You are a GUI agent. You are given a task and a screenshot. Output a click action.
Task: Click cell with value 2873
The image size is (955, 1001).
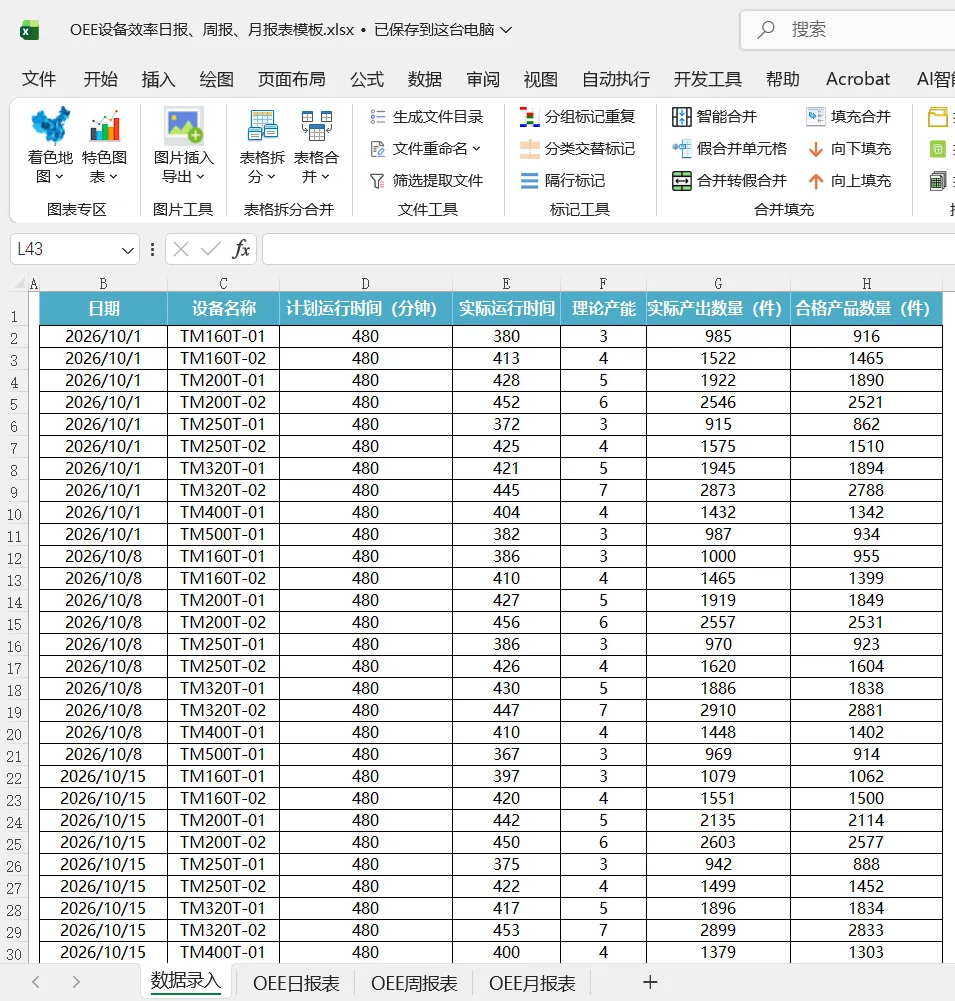(x=718, y=490)
